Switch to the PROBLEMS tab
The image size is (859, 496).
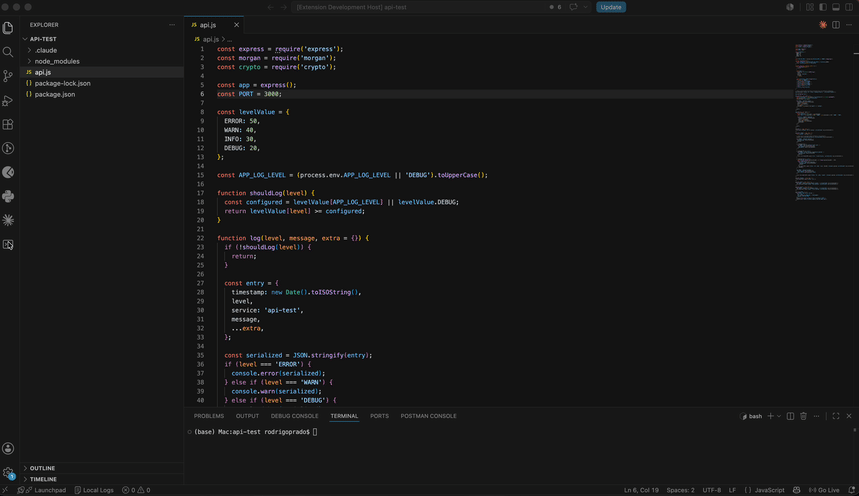pyautogui.click(x=209, y=416)
